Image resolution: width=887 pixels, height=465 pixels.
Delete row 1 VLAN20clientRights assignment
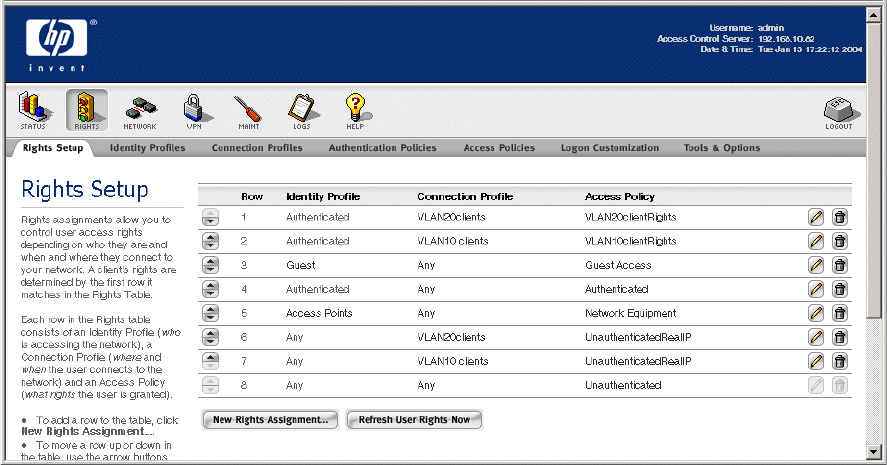click(x=840, y=217)
